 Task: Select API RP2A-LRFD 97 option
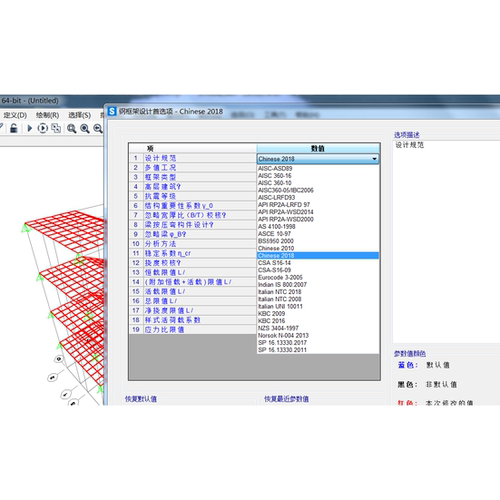click(318, 205)
